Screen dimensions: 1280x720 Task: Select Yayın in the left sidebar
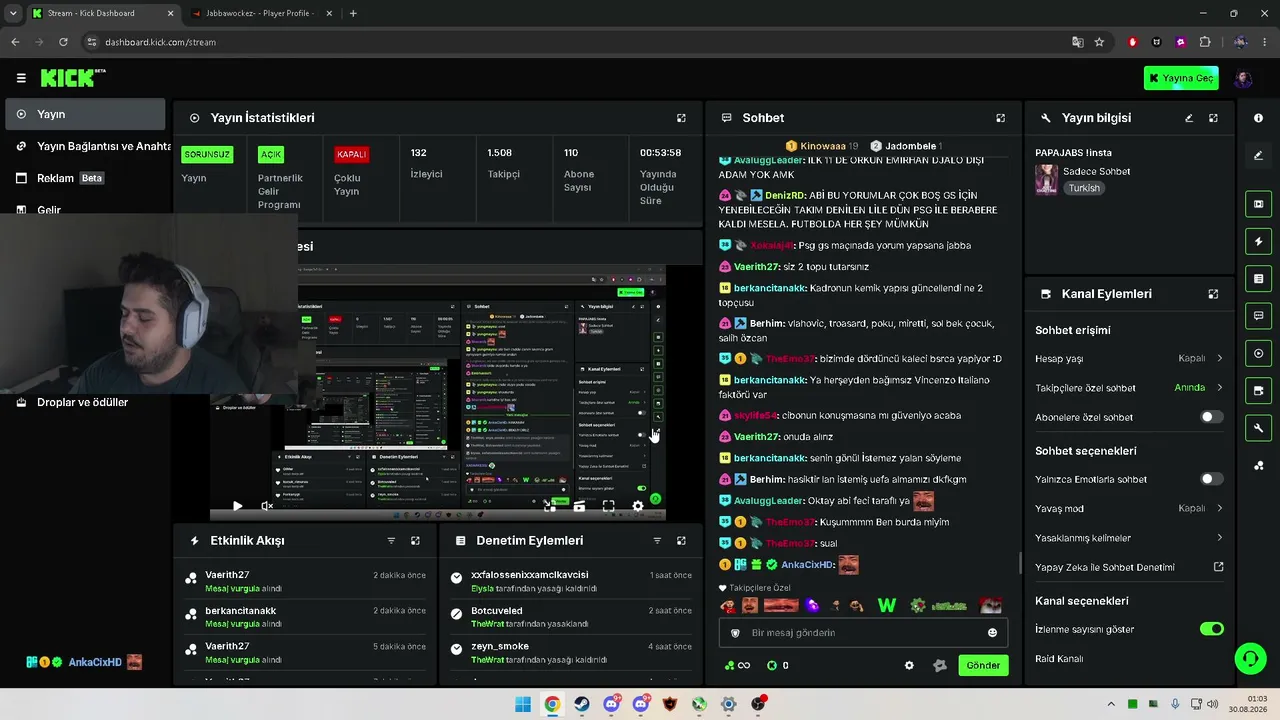pyautogui.click(x=85, y=114)
